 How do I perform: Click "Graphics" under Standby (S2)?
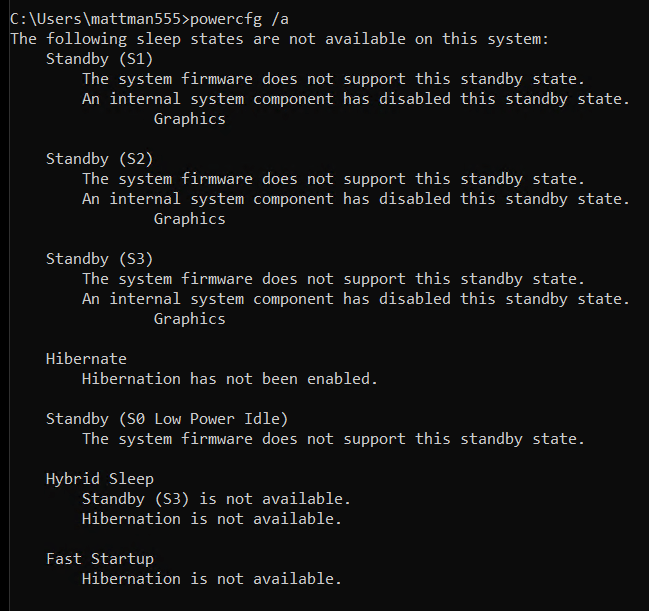click(x=189, y=219)
